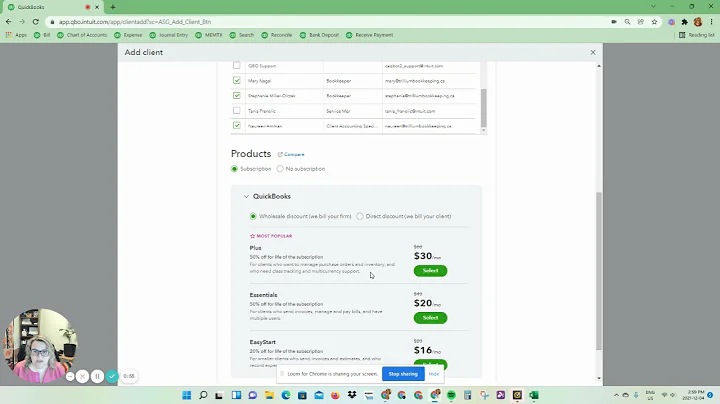Open the Calculator from the taskbar
Viewport: 720px width, 404px height.
click(x=467, y=395)
